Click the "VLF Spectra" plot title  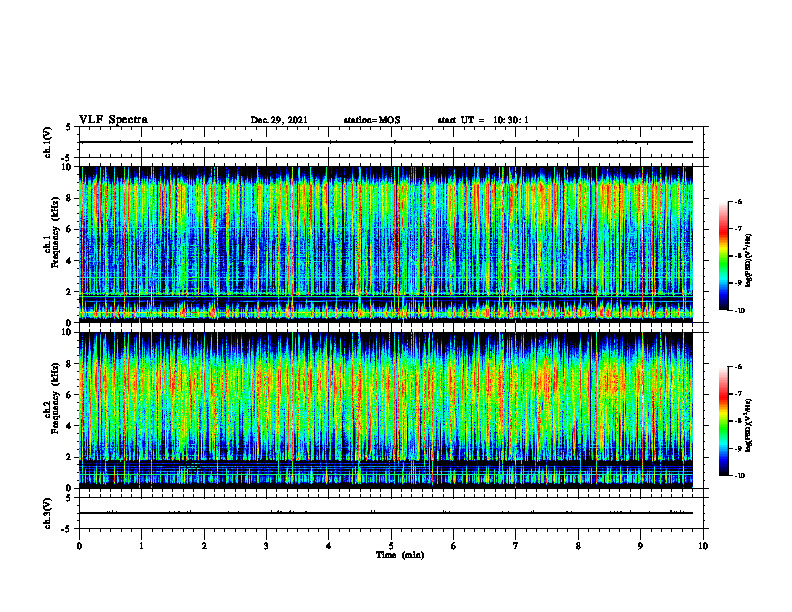point(113,120)
